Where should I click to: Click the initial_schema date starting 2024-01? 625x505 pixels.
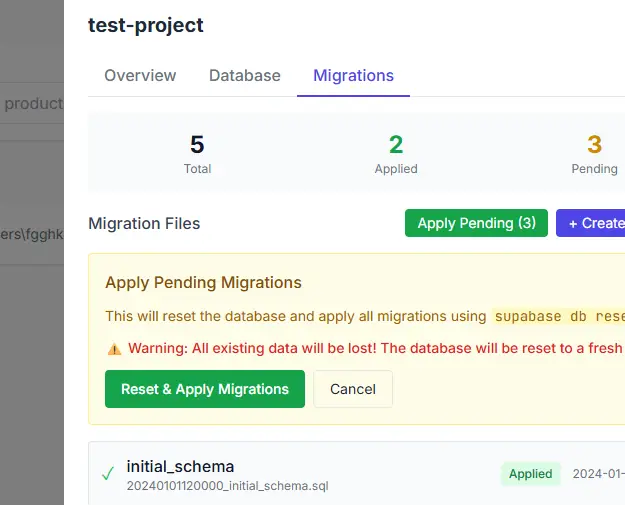(x=599, y=474)
